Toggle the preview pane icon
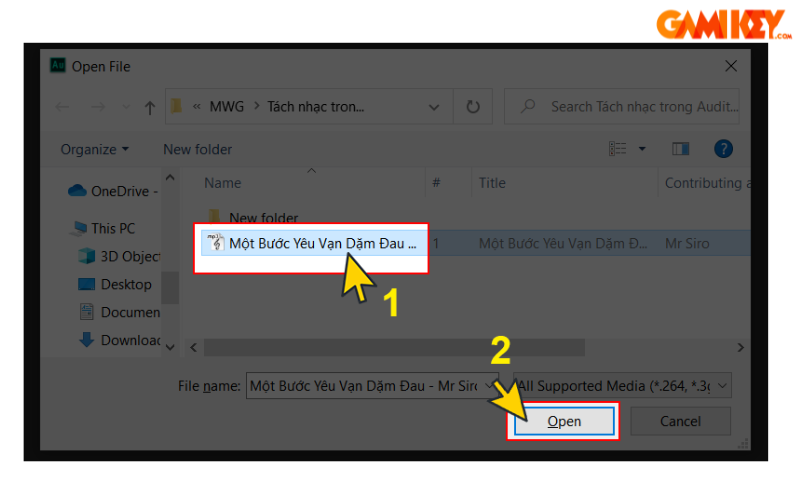Image resolution: width=800 pixels, height=500 pixels. click(x=681, y=149)
